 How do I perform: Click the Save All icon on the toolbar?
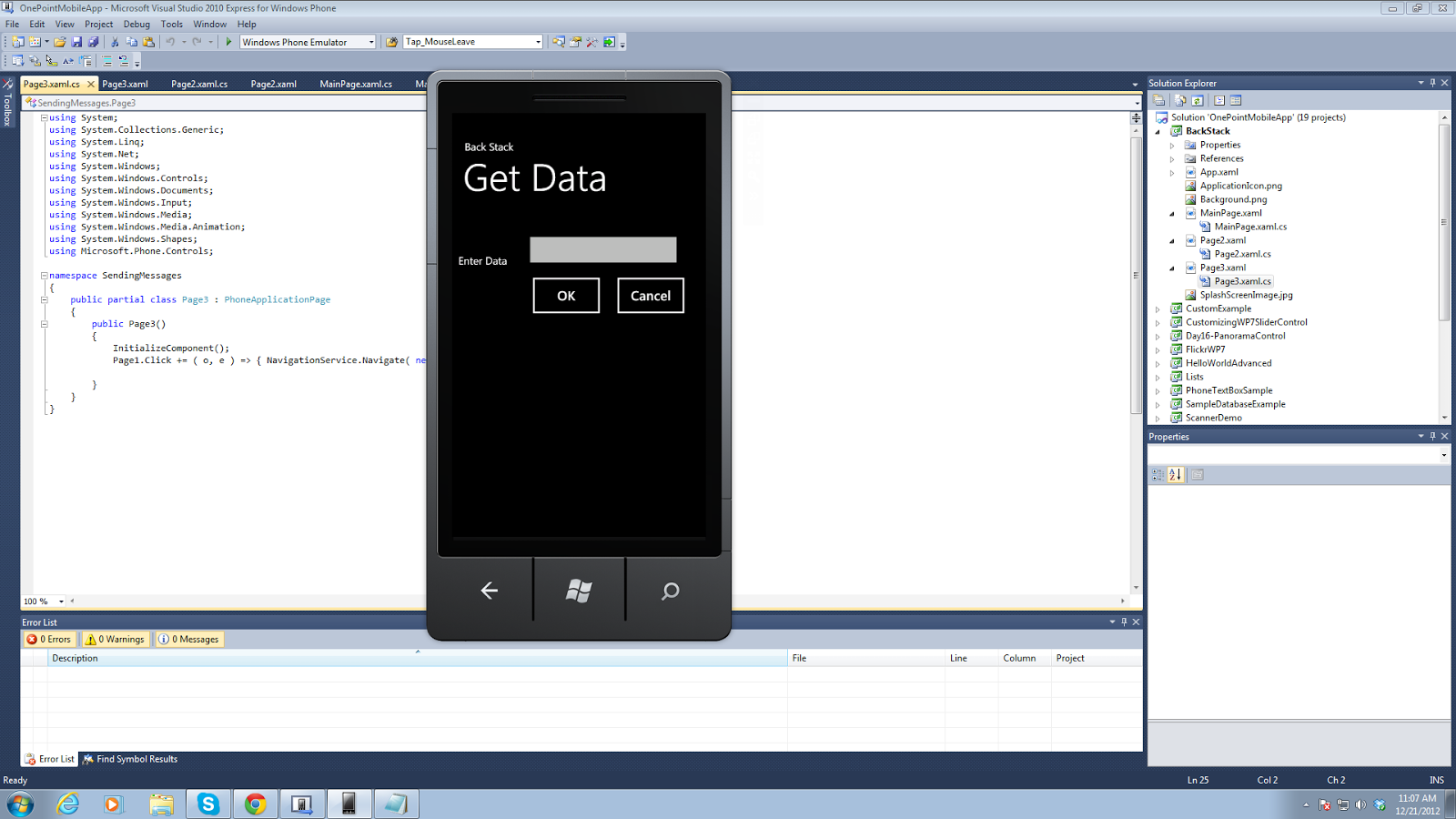click(94, 42)
